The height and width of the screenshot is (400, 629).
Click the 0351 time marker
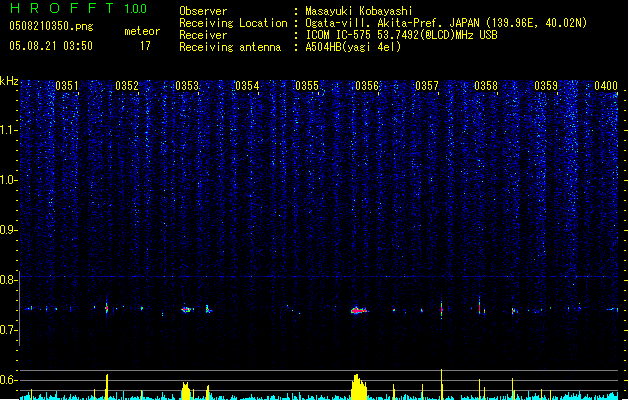(x=67, y=86)
